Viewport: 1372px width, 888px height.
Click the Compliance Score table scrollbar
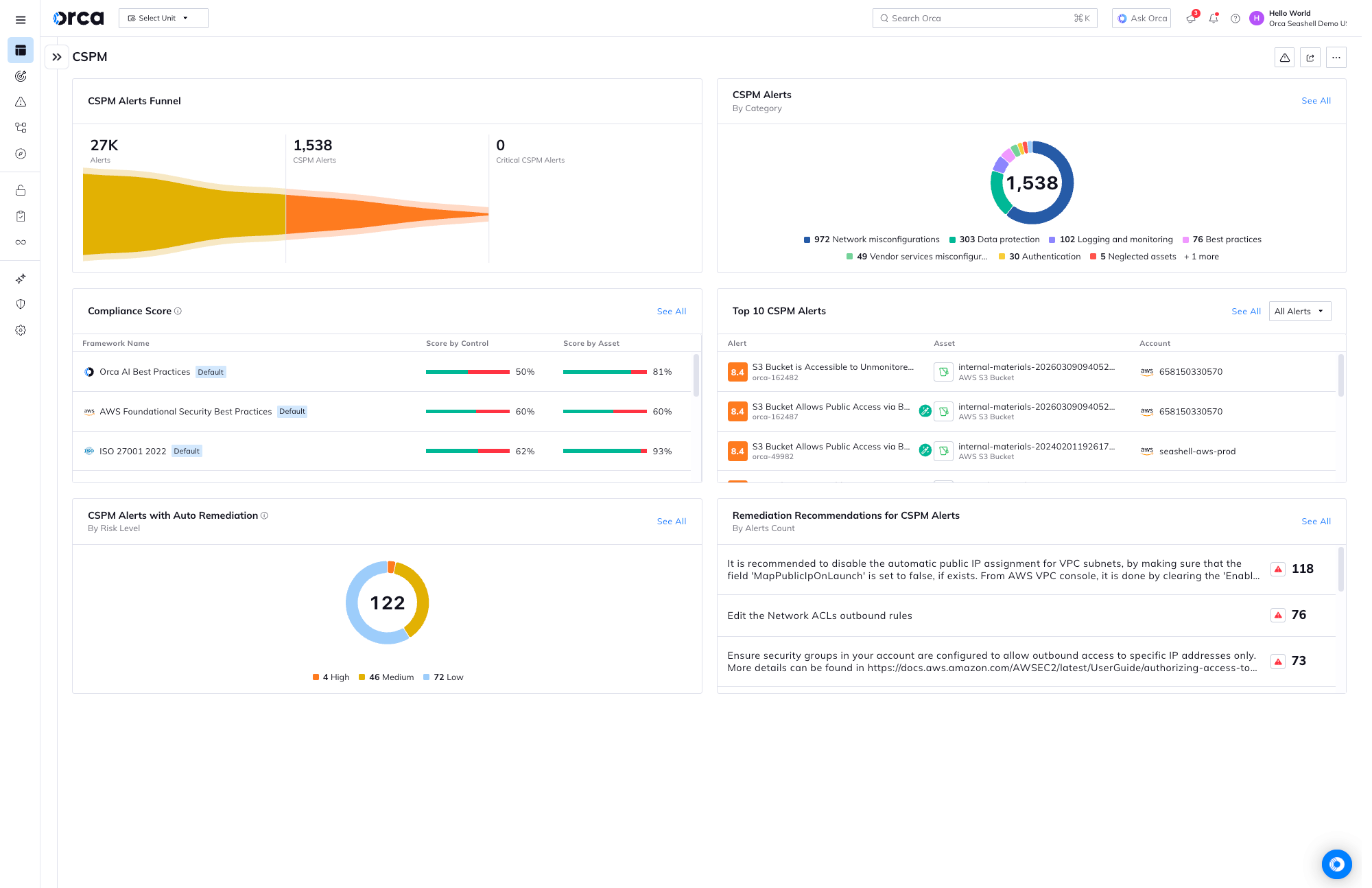coord(696,375)
